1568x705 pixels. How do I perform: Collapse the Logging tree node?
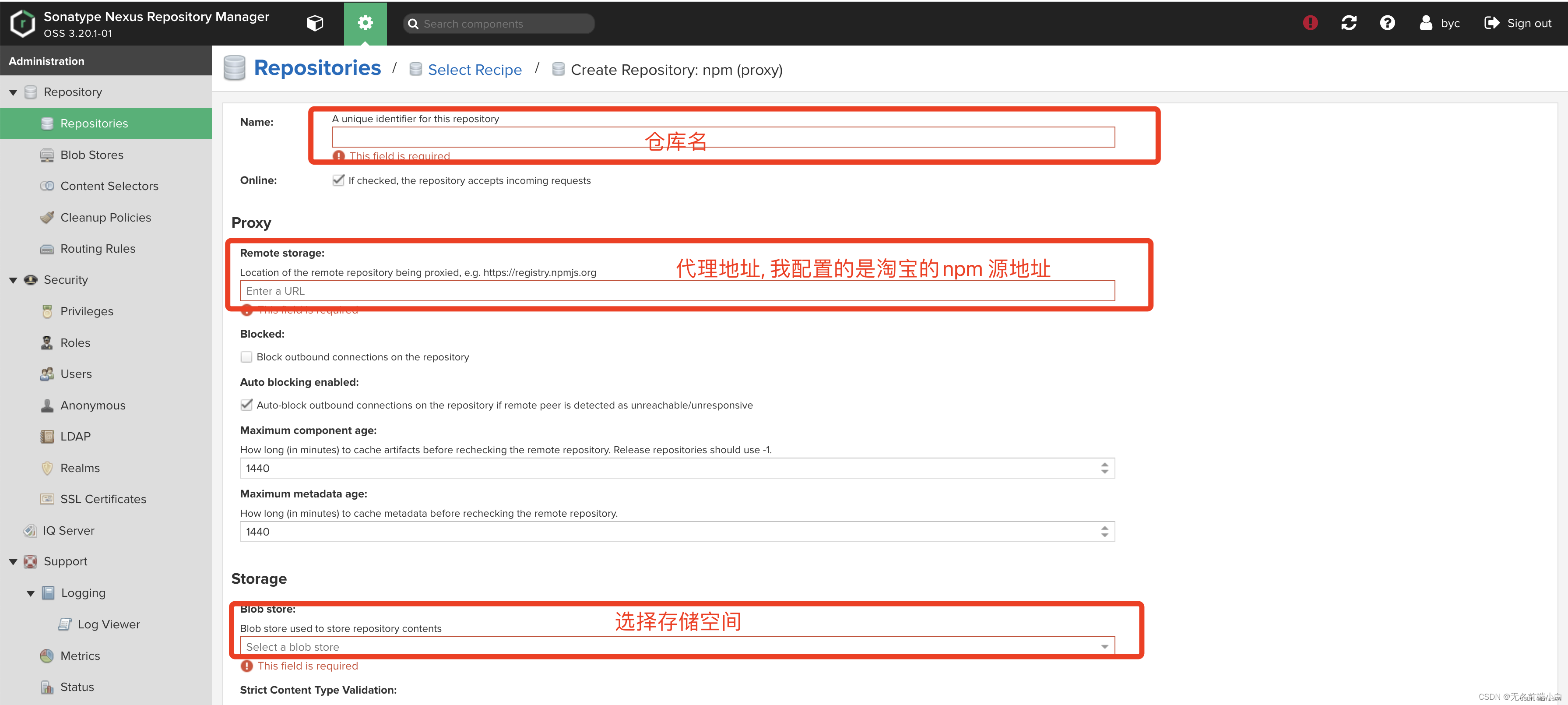31,593
